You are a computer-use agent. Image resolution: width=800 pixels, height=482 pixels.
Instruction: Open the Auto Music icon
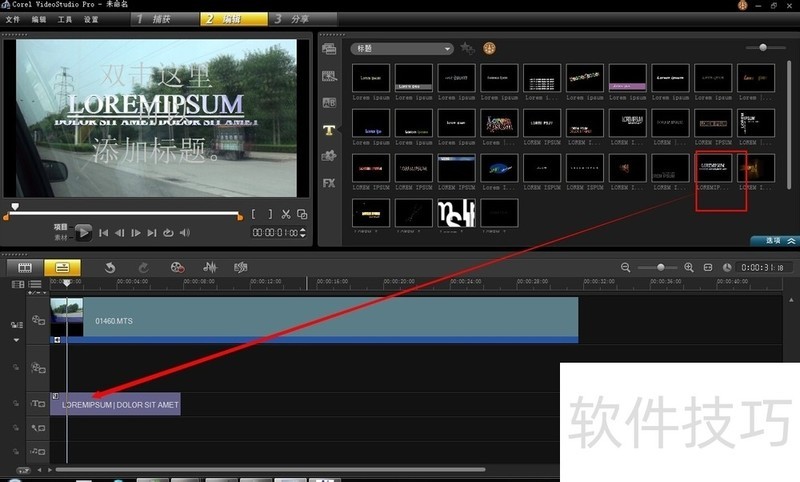tap(240, 267)
